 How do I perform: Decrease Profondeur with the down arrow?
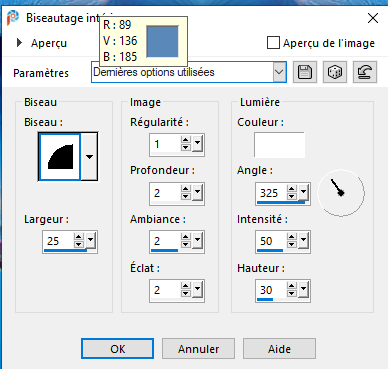tap(186, 196)
